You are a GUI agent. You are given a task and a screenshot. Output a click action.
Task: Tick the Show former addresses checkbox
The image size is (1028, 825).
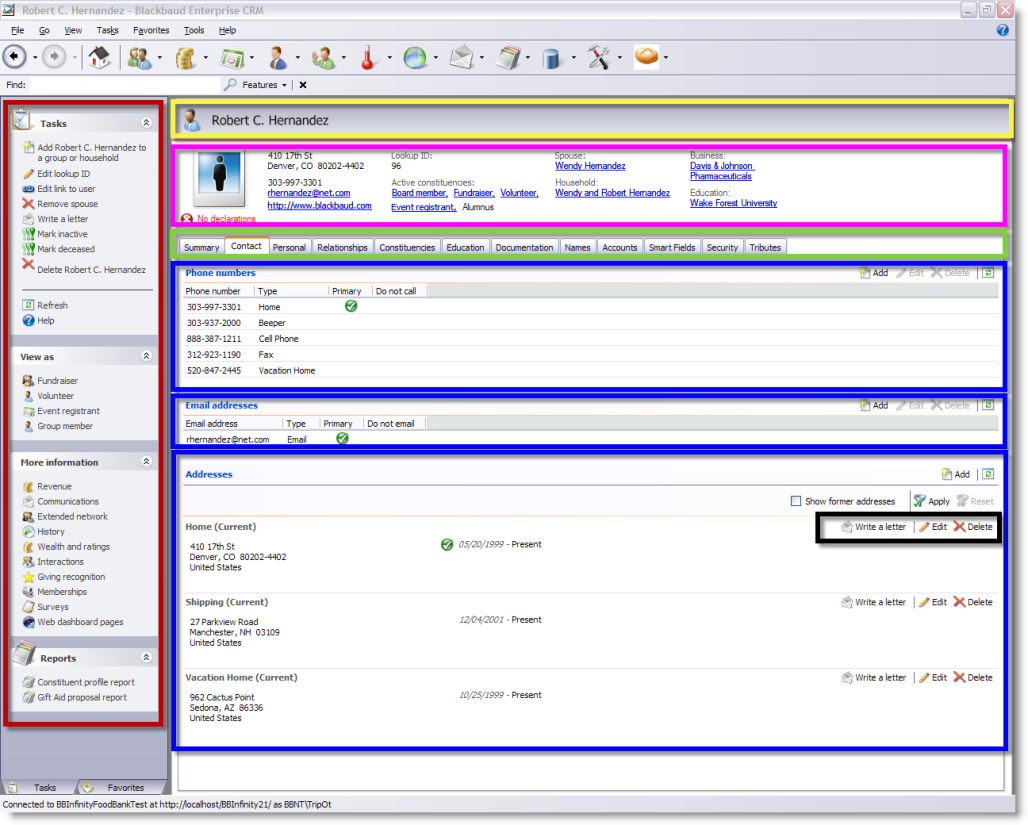click(796, 501)
